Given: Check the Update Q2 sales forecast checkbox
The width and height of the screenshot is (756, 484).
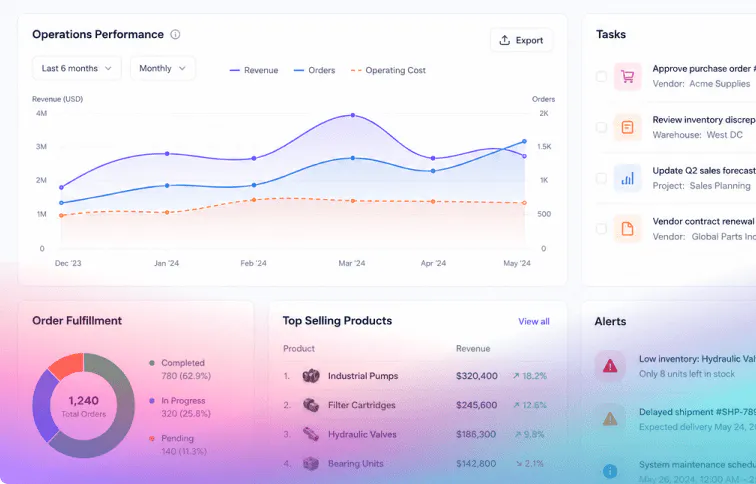Looking at the screenshot, I should 601,178.
